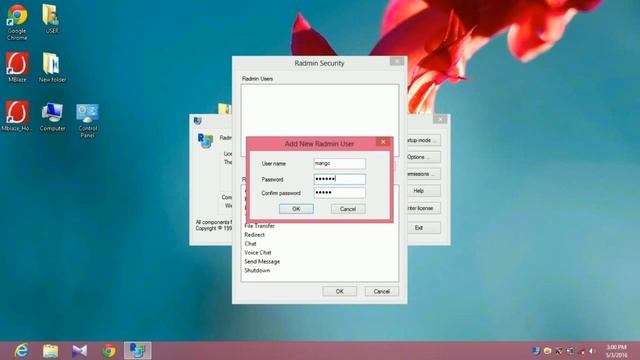Select File Transfer in the rights list

(260, 226)
